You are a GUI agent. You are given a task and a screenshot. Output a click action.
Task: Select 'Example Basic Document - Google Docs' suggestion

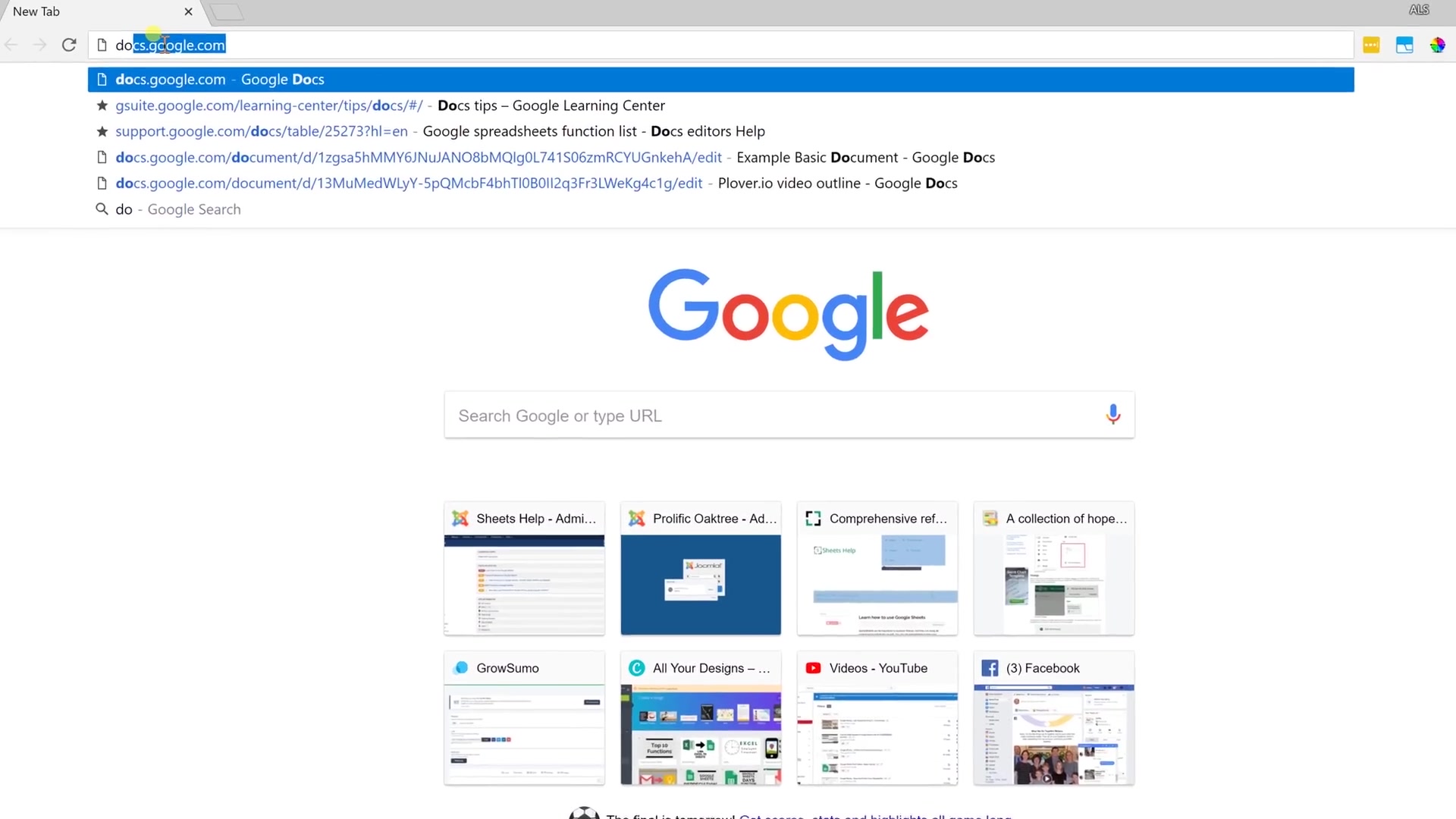click(720, 157)
